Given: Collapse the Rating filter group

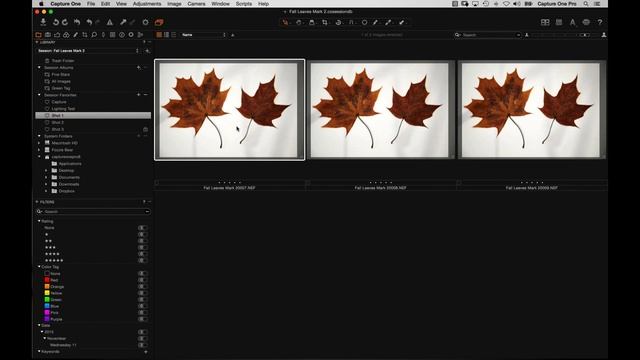Looking at the screenshot, I should click(39, 221).
